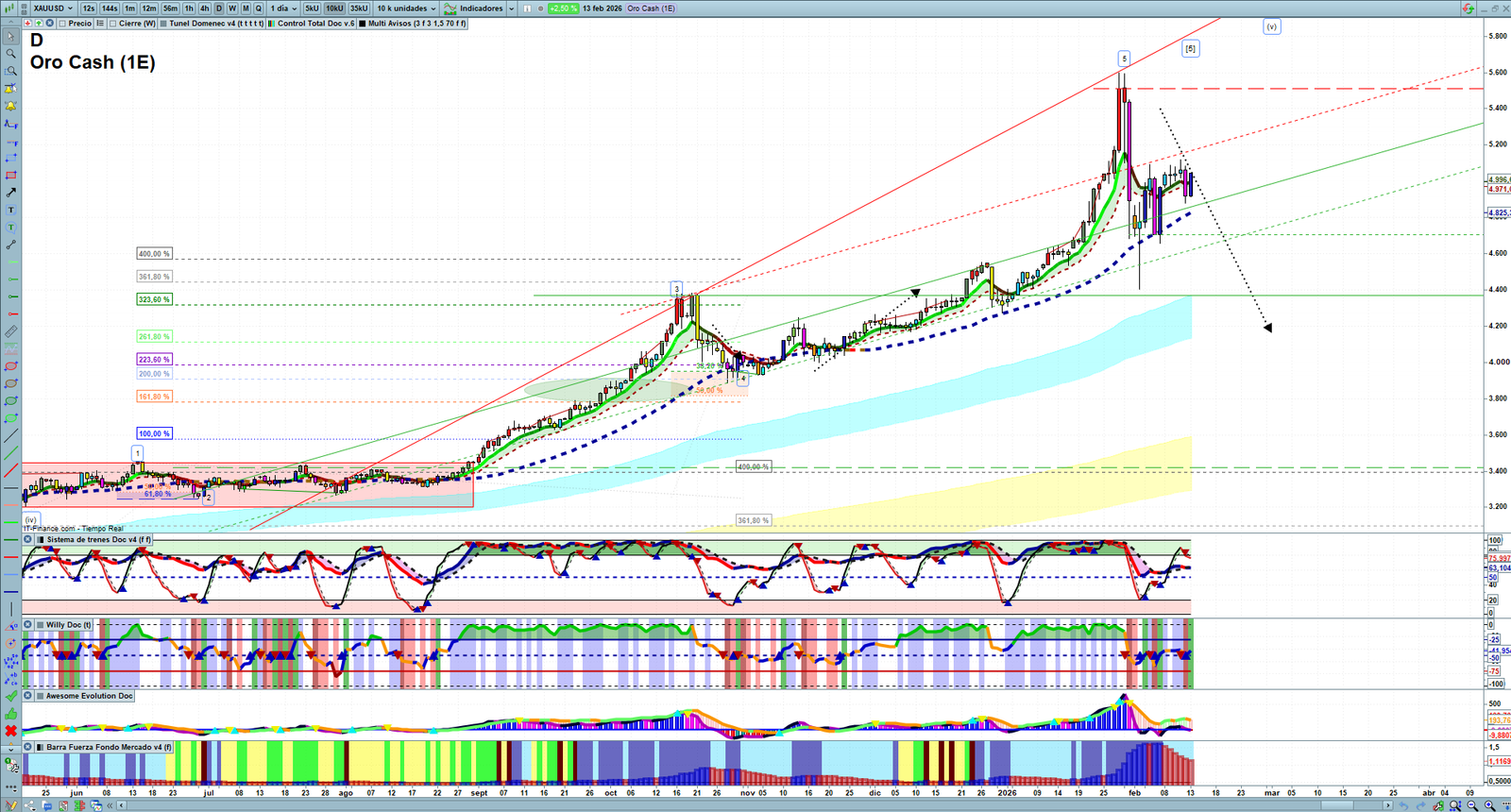Open the Indicadores menu
Viewport: 1511px width, 812px height.
point(474,8)
